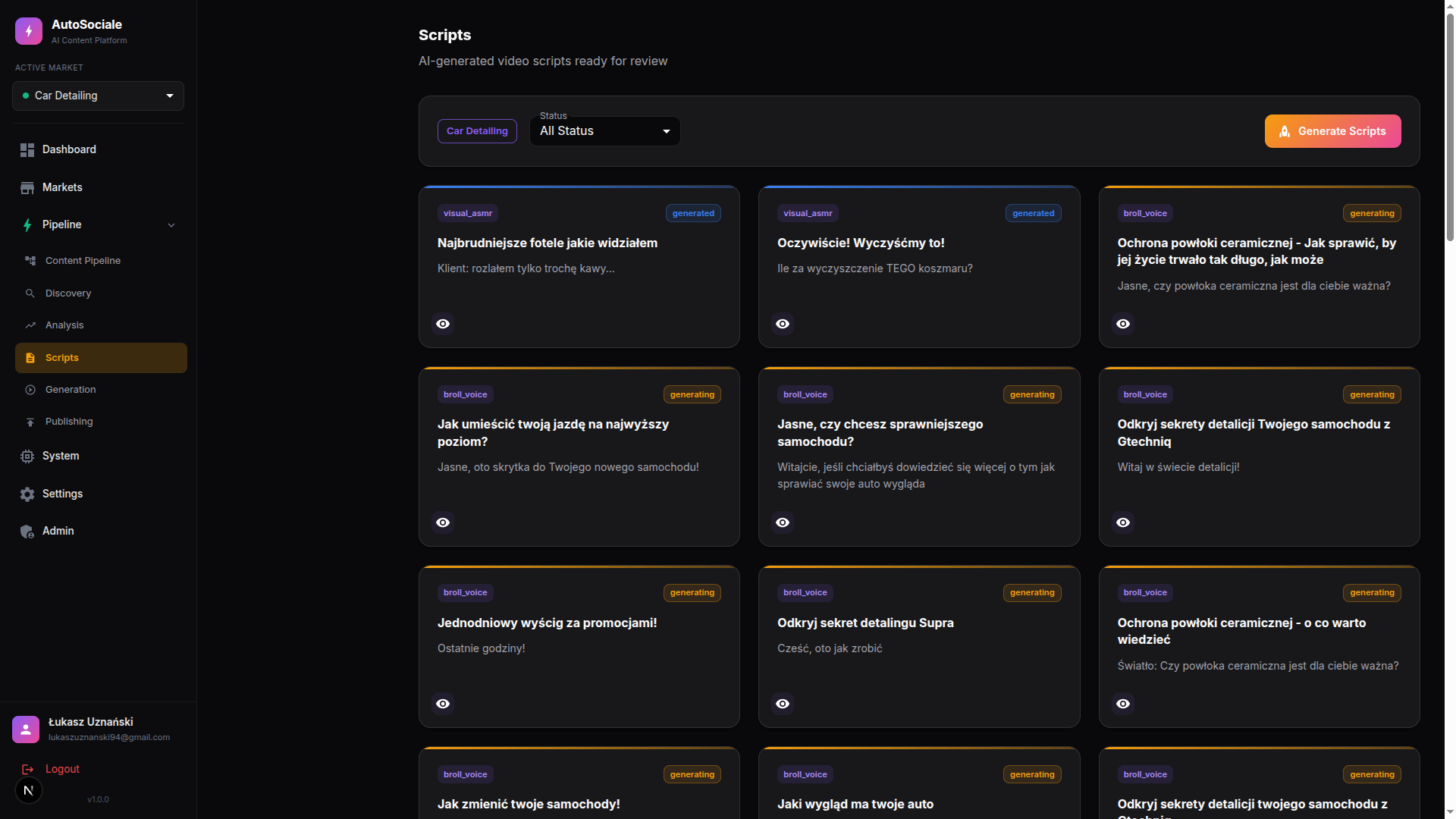Open the Active Market dropdown
1456x819 pixels.
(98, 96)
